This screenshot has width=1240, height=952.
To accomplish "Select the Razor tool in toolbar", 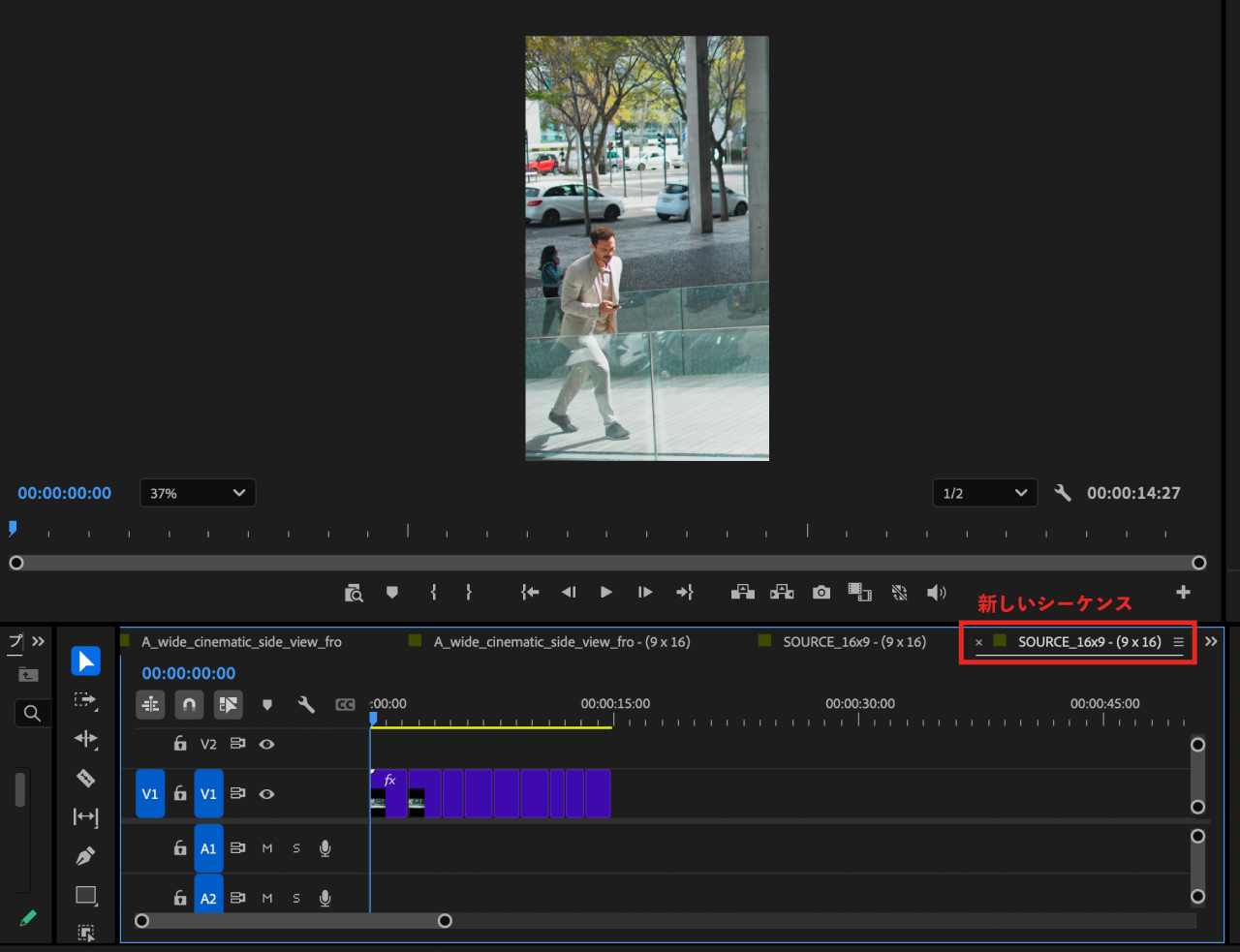I will [85, 778].
